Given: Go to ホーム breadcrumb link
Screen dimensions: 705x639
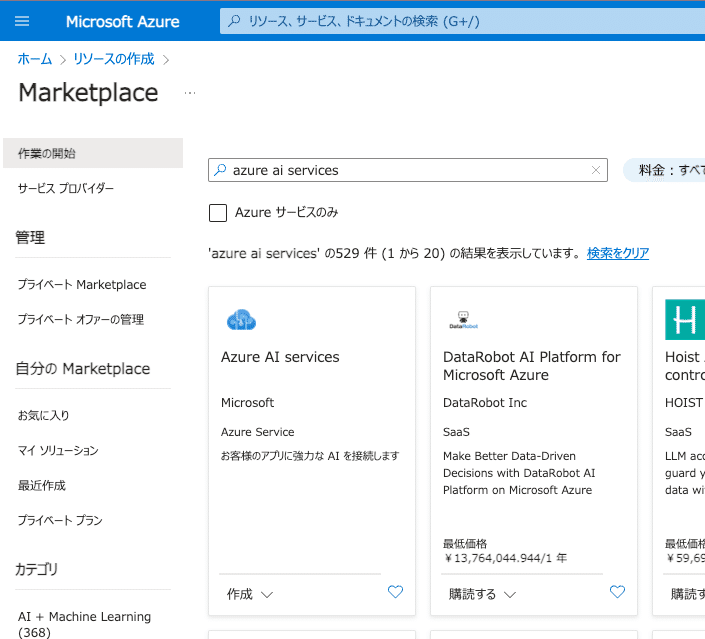Looking at the screenshot, I should point(35,59).
